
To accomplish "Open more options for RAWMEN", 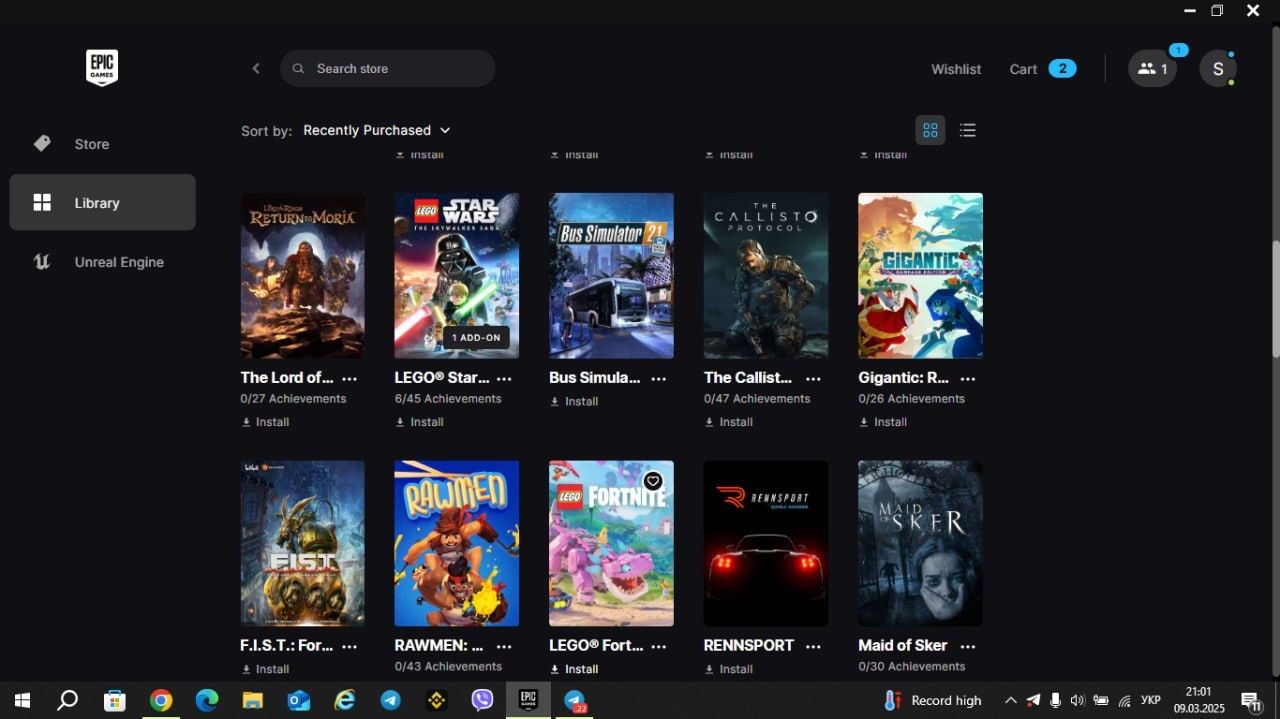I will click(504, 646).
